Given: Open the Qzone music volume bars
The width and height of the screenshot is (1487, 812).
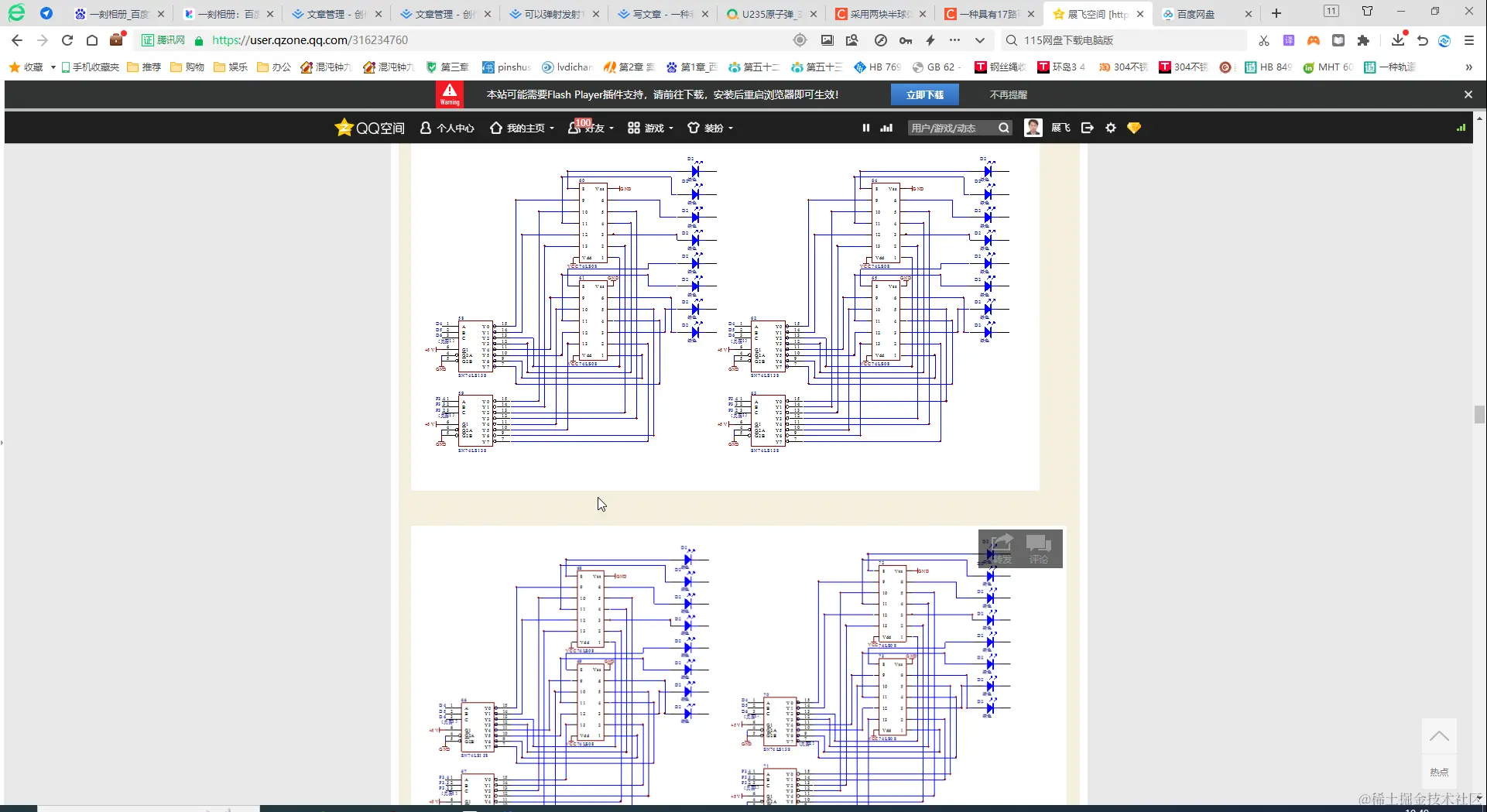Looking at the screenshot, I should 886,128.
